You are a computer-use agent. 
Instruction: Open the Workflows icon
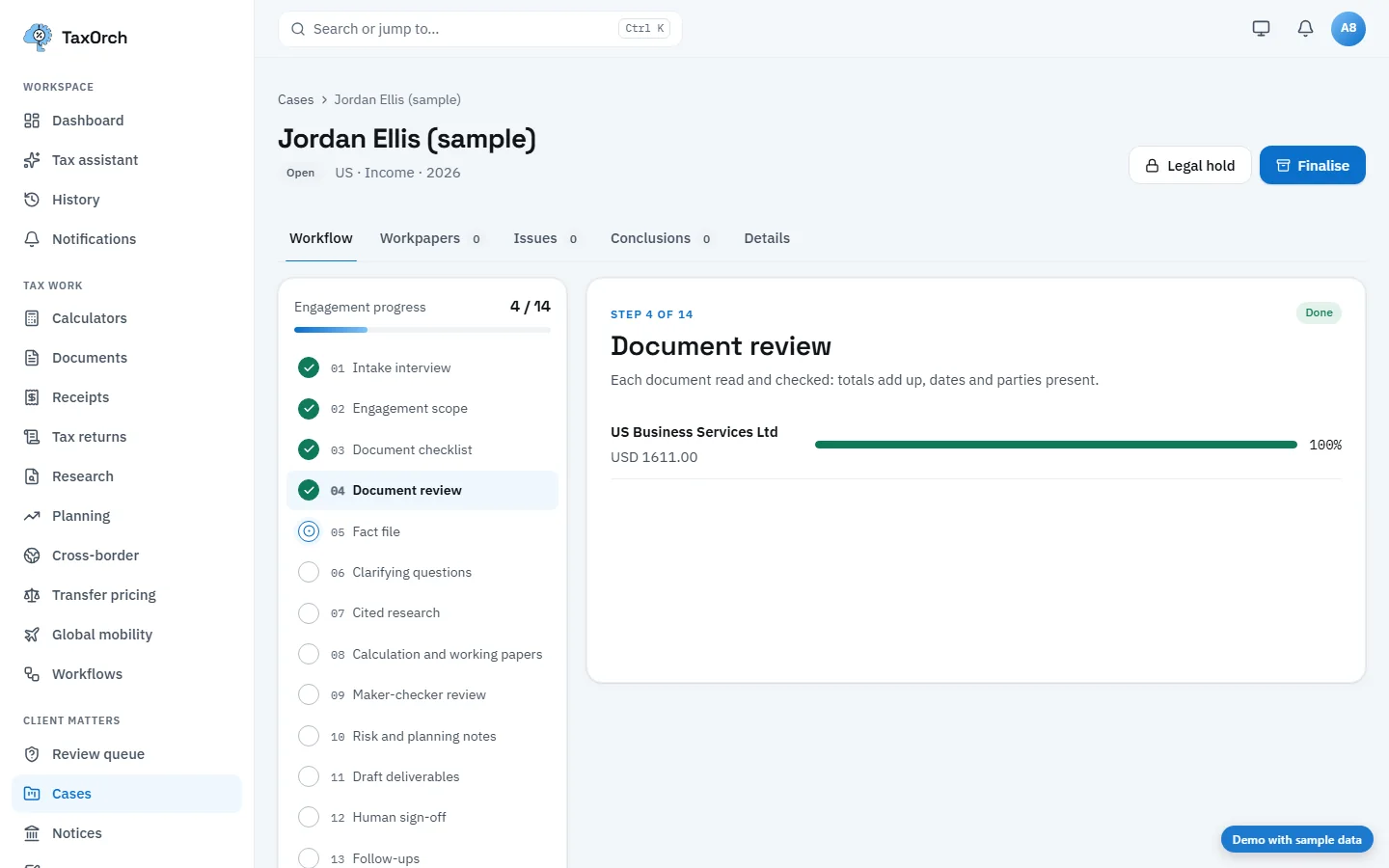coord(32,674)
